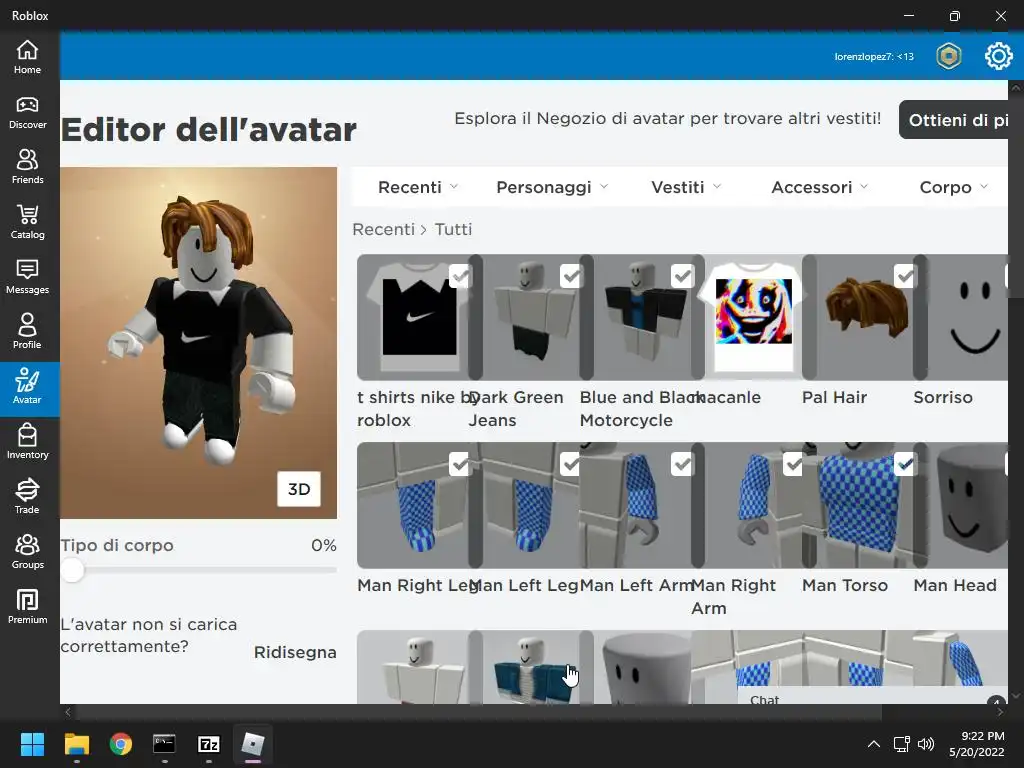Image resolution: width=1024 pixels, height=768 pixels.
Task: Click the Tipo di corpo slider track
Action: tap(199, 570)
